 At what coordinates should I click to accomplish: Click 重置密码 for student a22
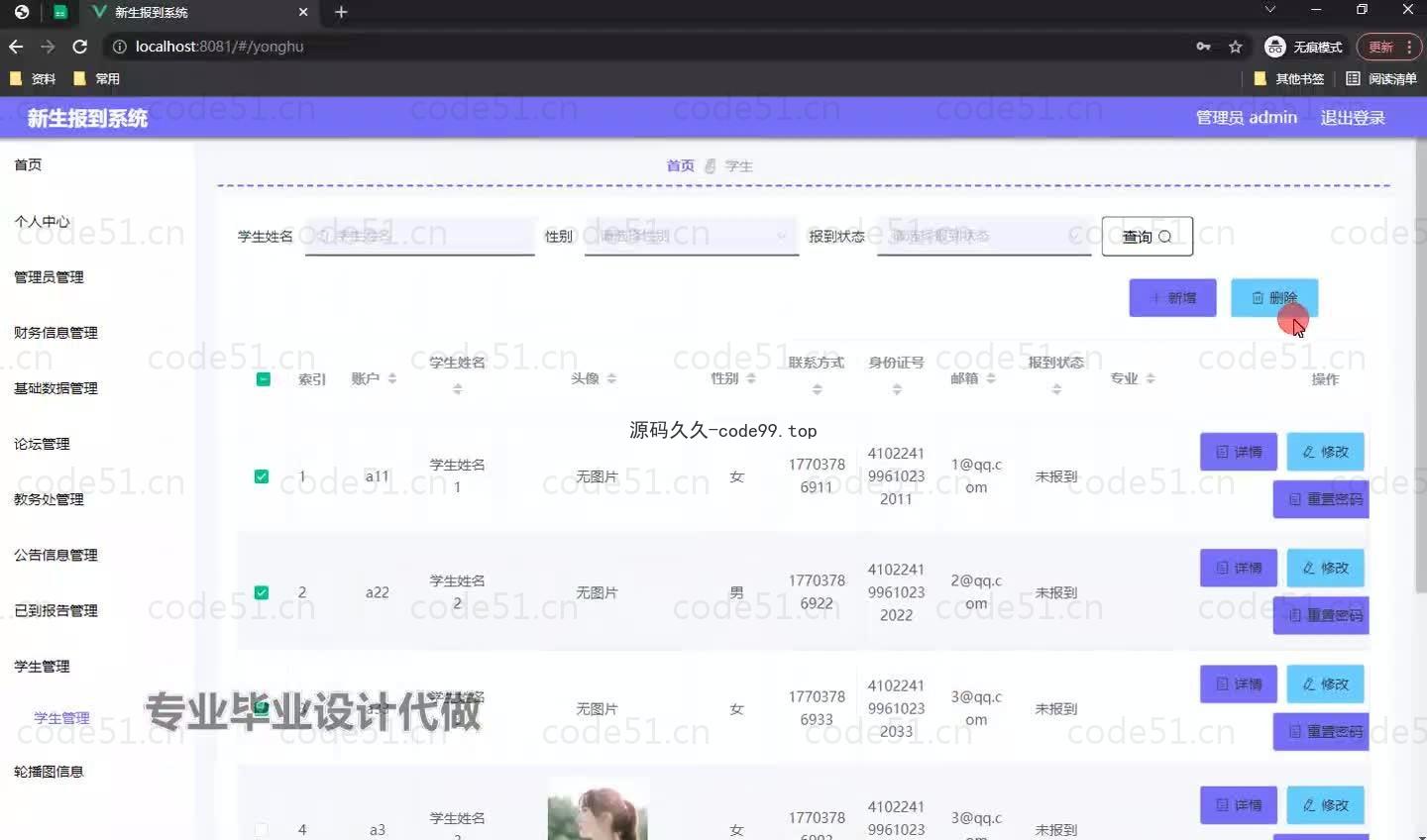click(1321, 615)
